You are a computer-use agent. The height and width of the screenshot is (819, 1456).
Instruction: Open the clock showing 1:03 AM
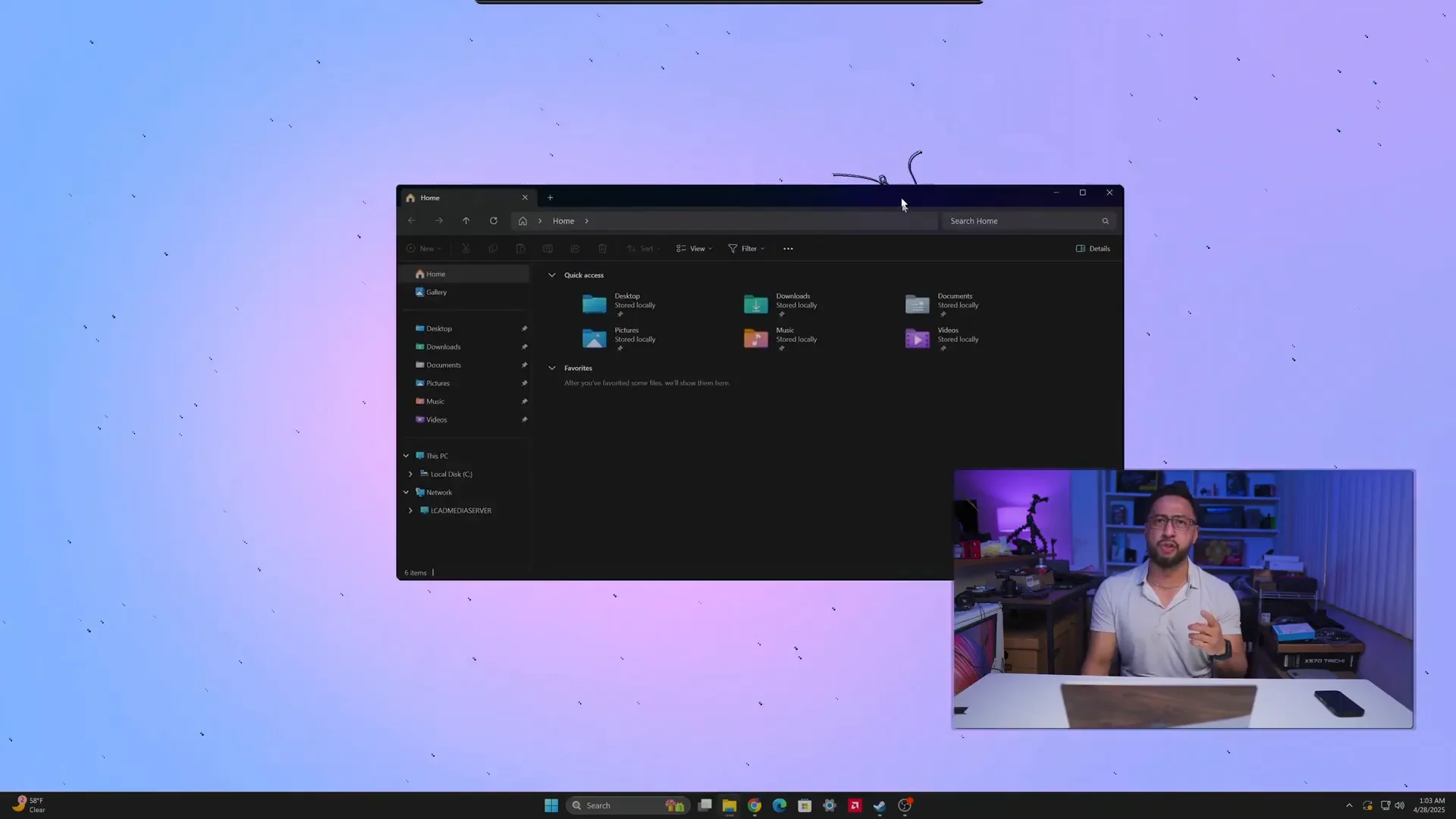(x=1429, y=805)
